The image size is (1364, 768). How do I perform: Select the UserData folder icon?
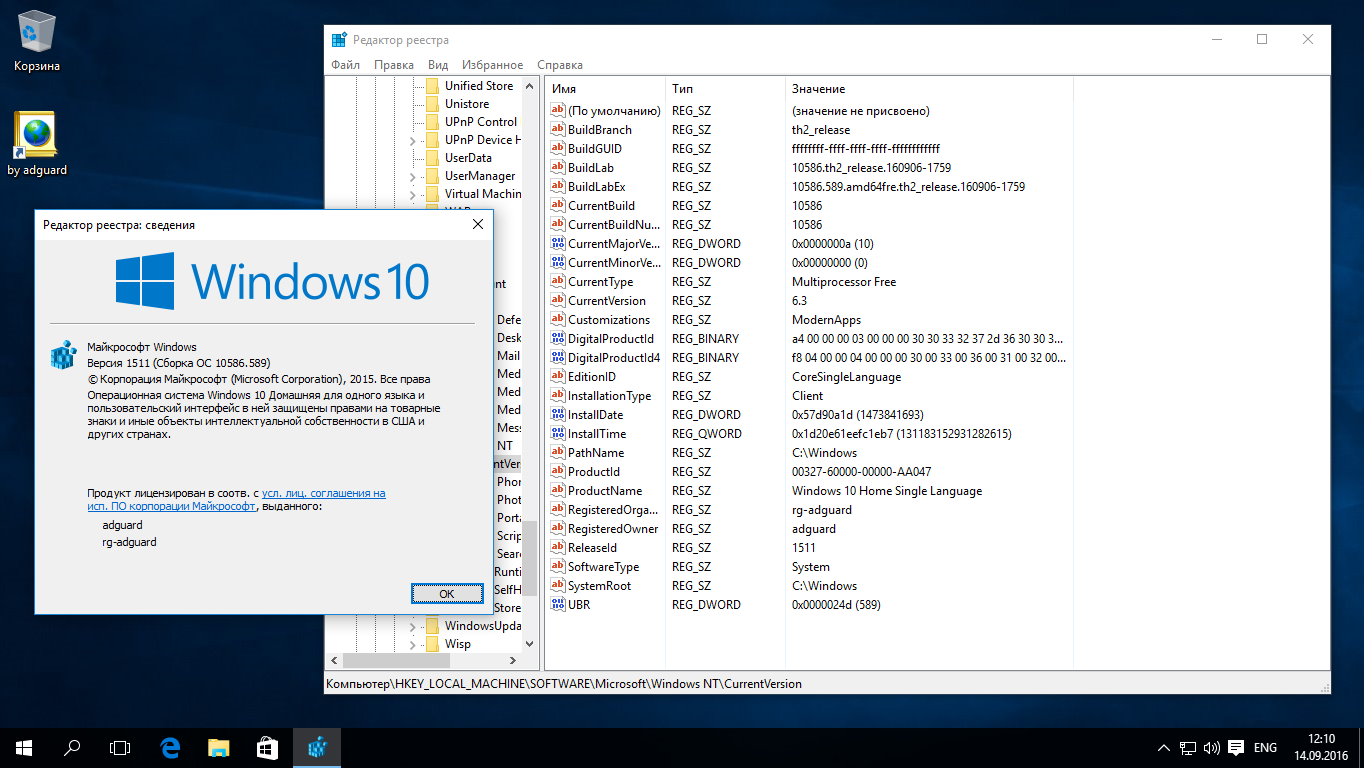(432, 158)
